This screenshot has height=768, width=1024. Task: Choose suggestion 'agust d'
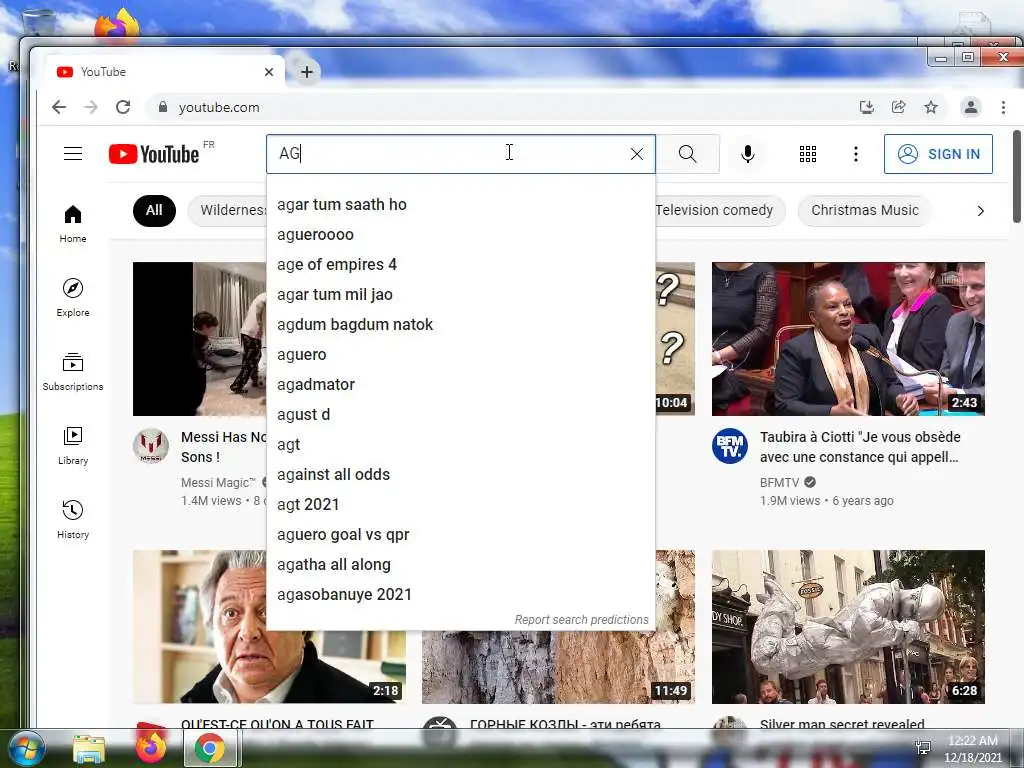point(460,415)
